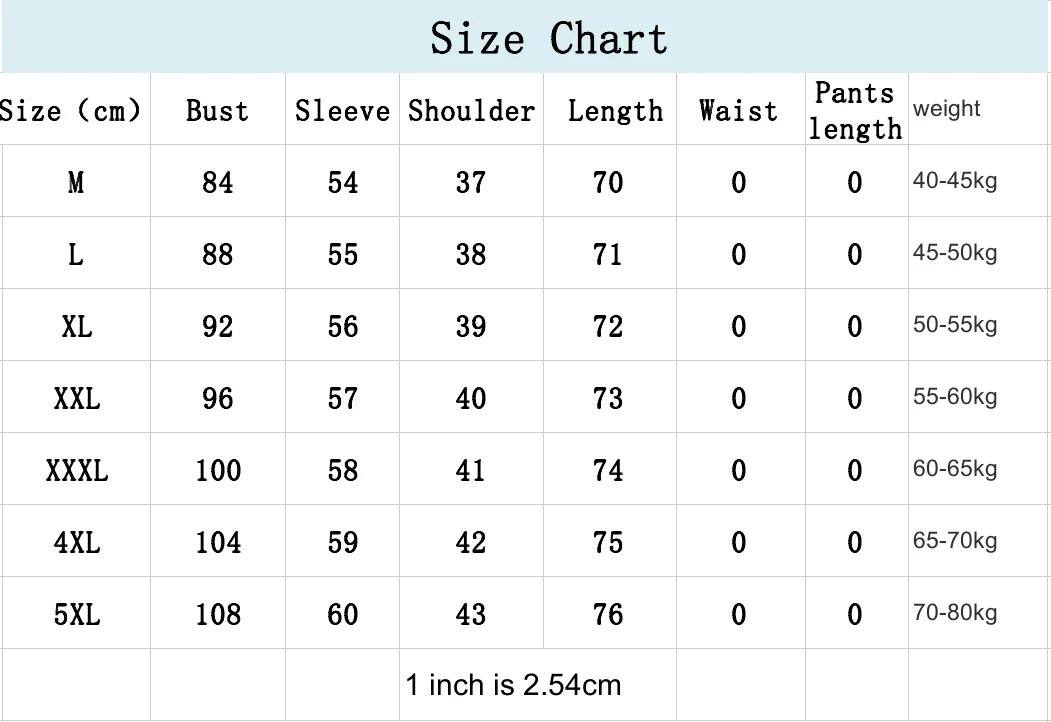Click length value 72 cell
This screenshot has width=1051, height=722.
(x=609, y=326)
